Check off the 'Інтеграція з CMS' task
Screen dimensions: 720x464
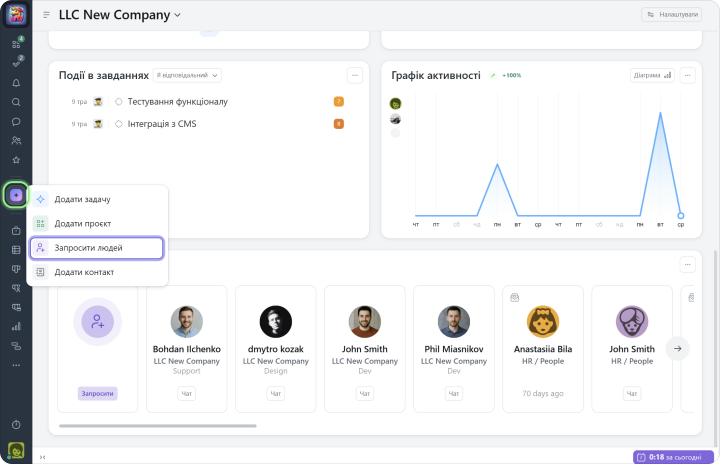pos(119,124)
